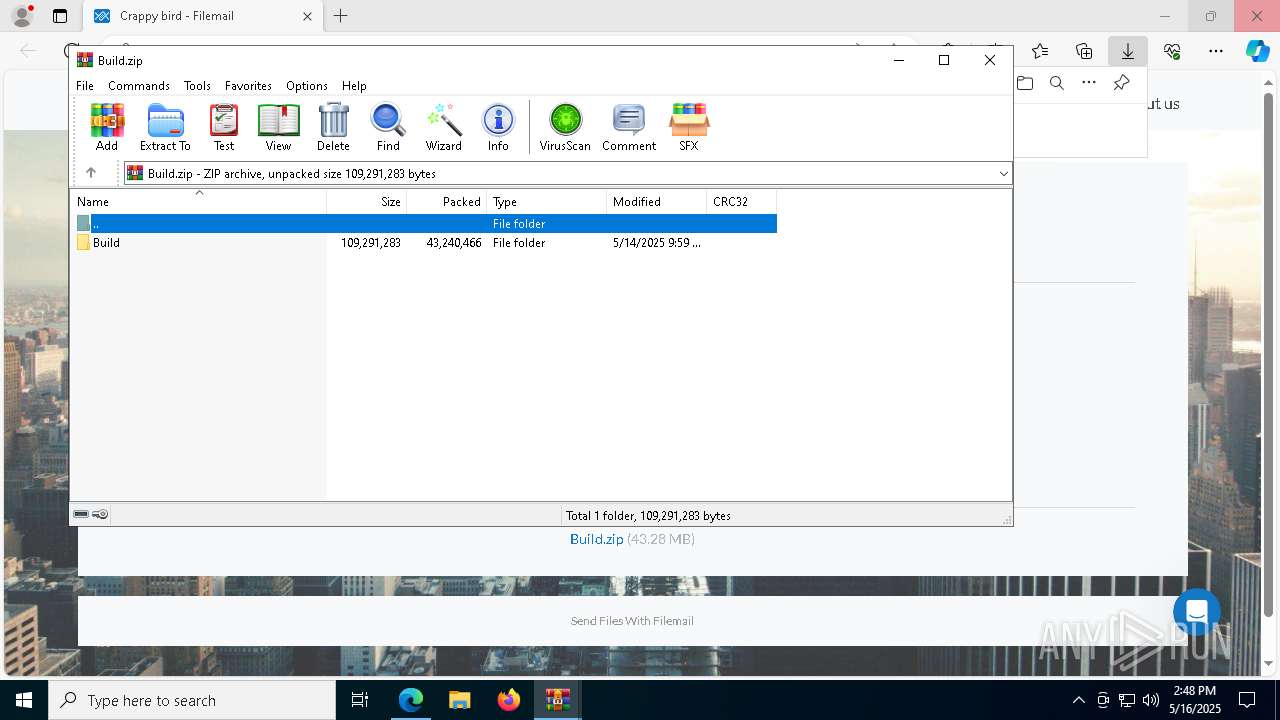Open the Windows Start menu
Image resolution: width=1280 pixels, height=720 pixels.
(x=24, y=700)
